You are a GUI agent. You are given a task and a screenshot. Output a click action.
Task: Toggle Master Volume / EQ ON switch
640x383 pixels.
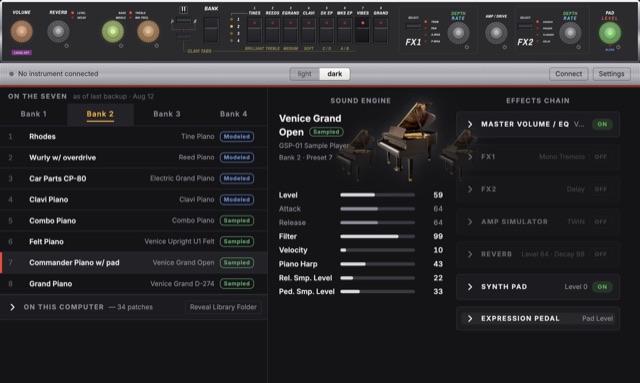coord(602,124)
